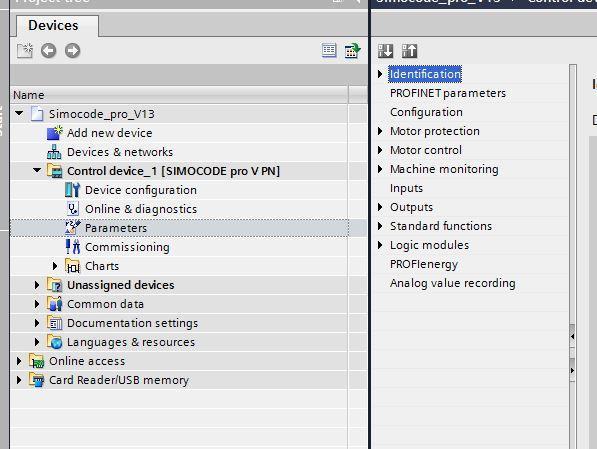Expand the Identification parameter group
The height and width of the screenshot is (449, 597).
[380, 74]
